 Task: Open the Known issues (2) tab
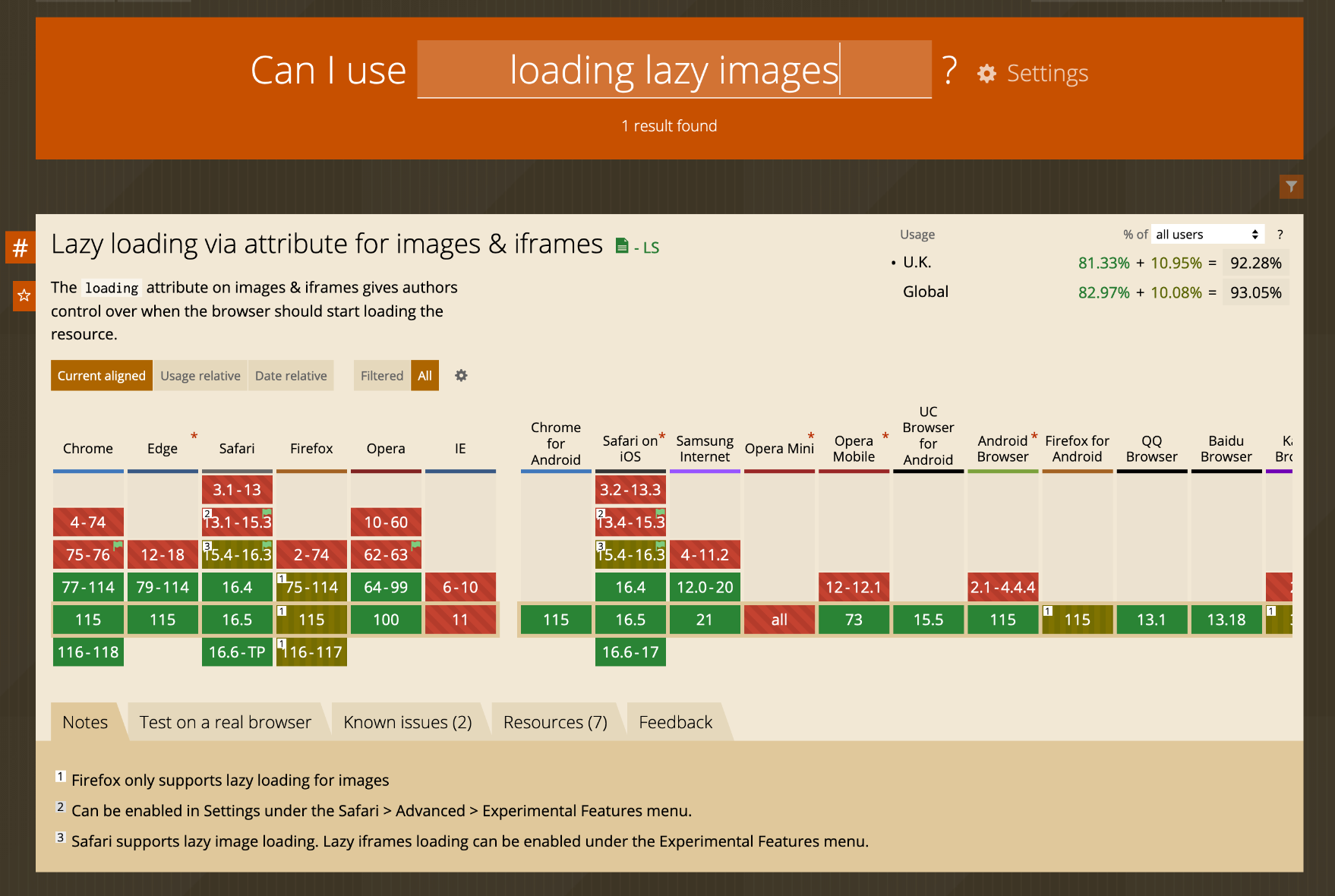(408, 722)
